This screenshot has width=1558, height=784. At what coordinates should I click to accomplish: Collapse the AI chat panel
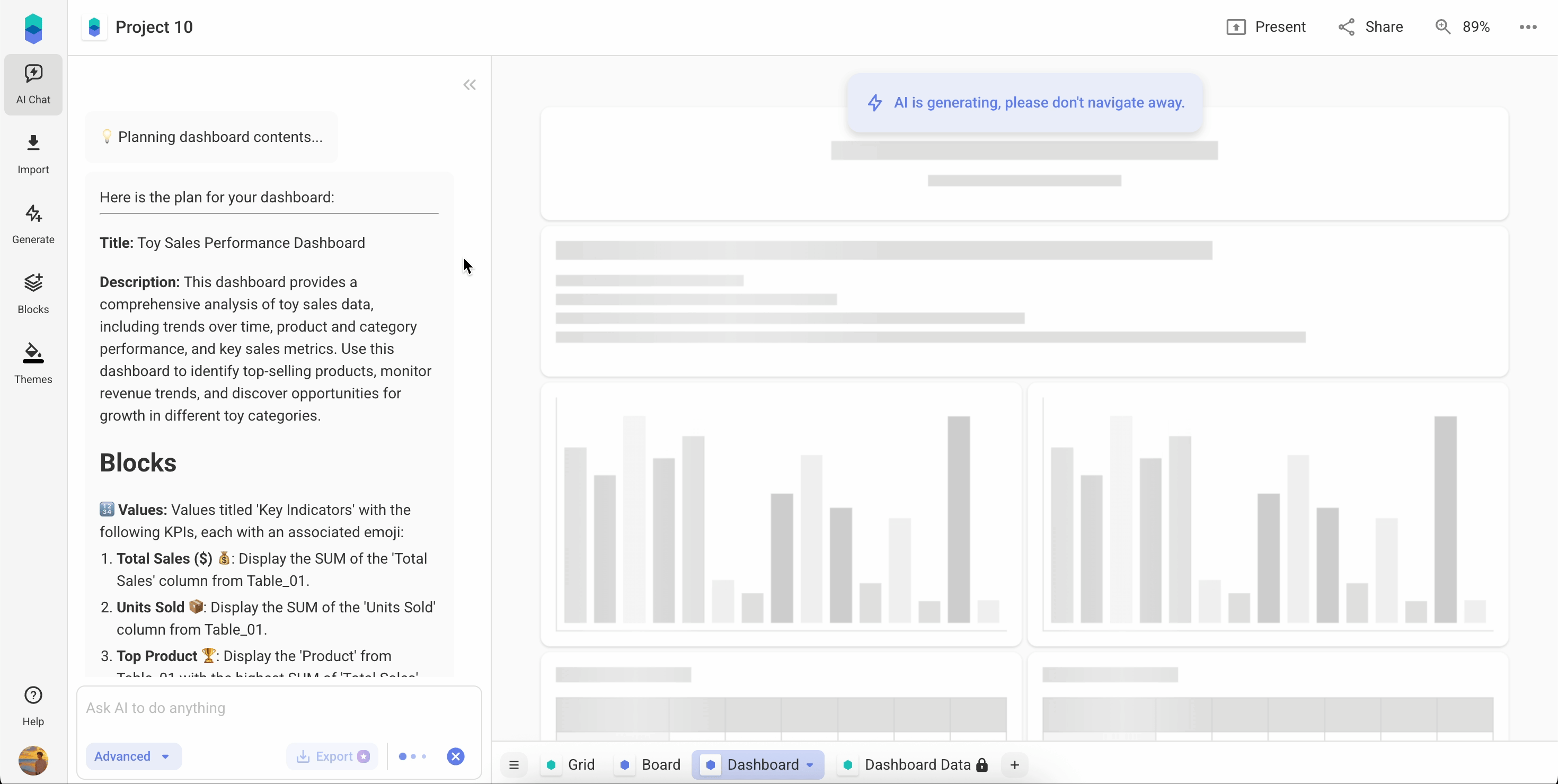(x=470, y=85)
